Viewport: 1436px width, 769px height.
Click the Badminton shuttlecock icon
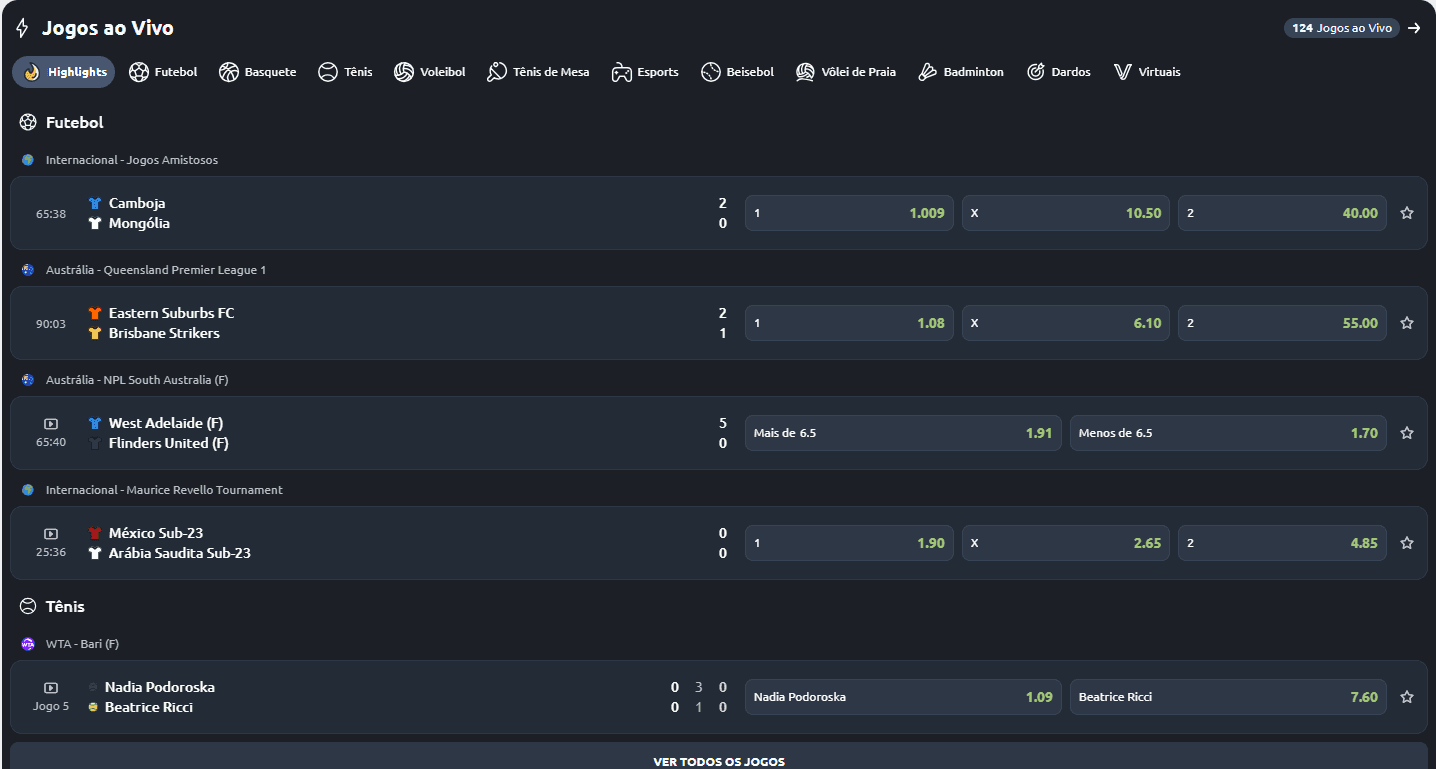(928, 72)
